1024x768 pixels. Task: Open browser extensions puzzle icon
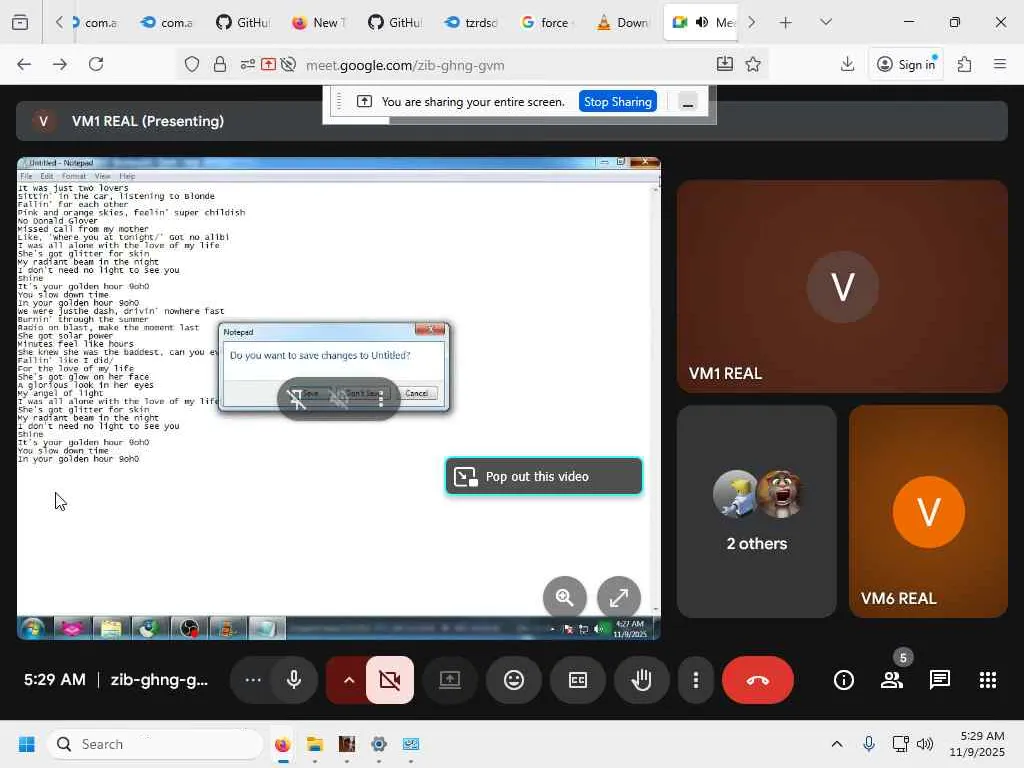[964, 64]
